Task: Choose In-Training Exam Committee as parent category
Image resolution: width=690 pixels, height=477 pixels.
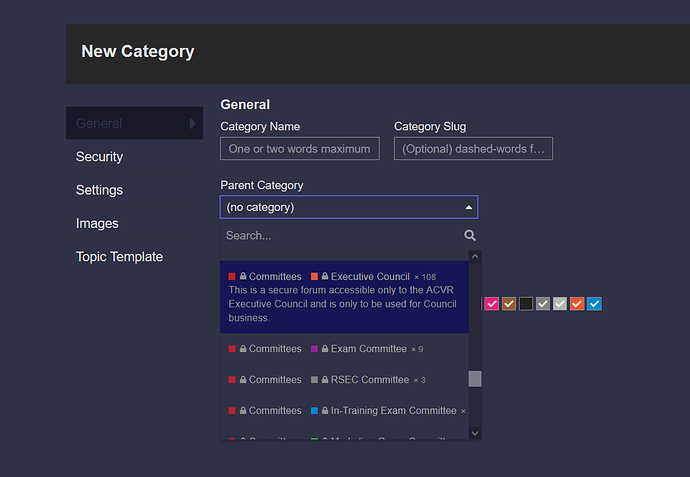Action: pos(344,410)
